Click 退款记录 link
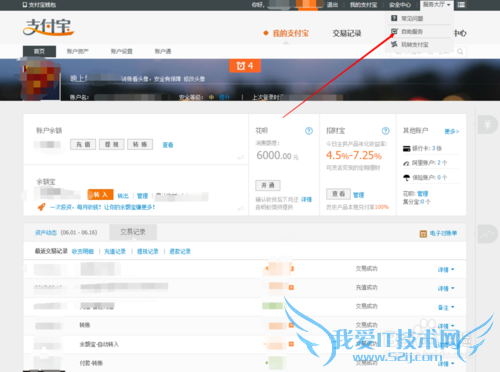The height and width of the screenshot is (372, 500). pos(180,251)
